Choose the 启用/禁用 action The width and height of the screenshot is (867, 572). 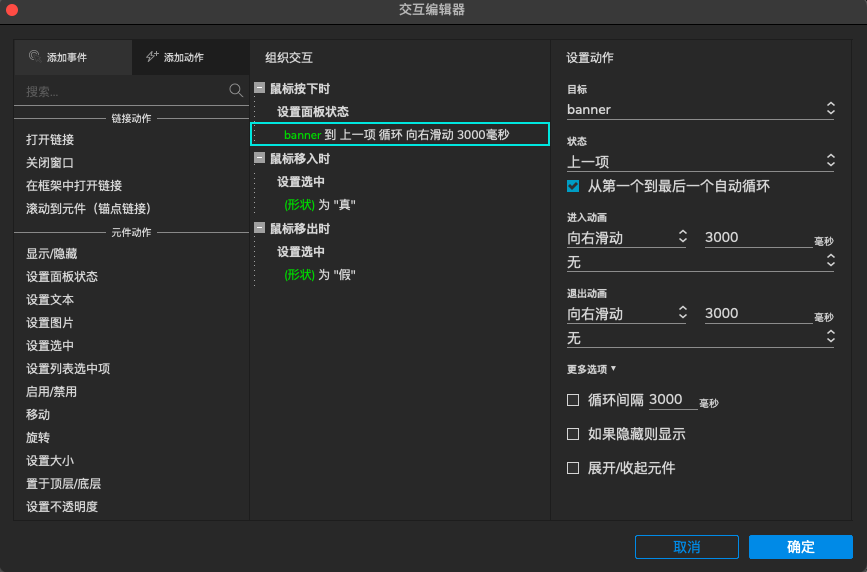(x=51, y=392)
